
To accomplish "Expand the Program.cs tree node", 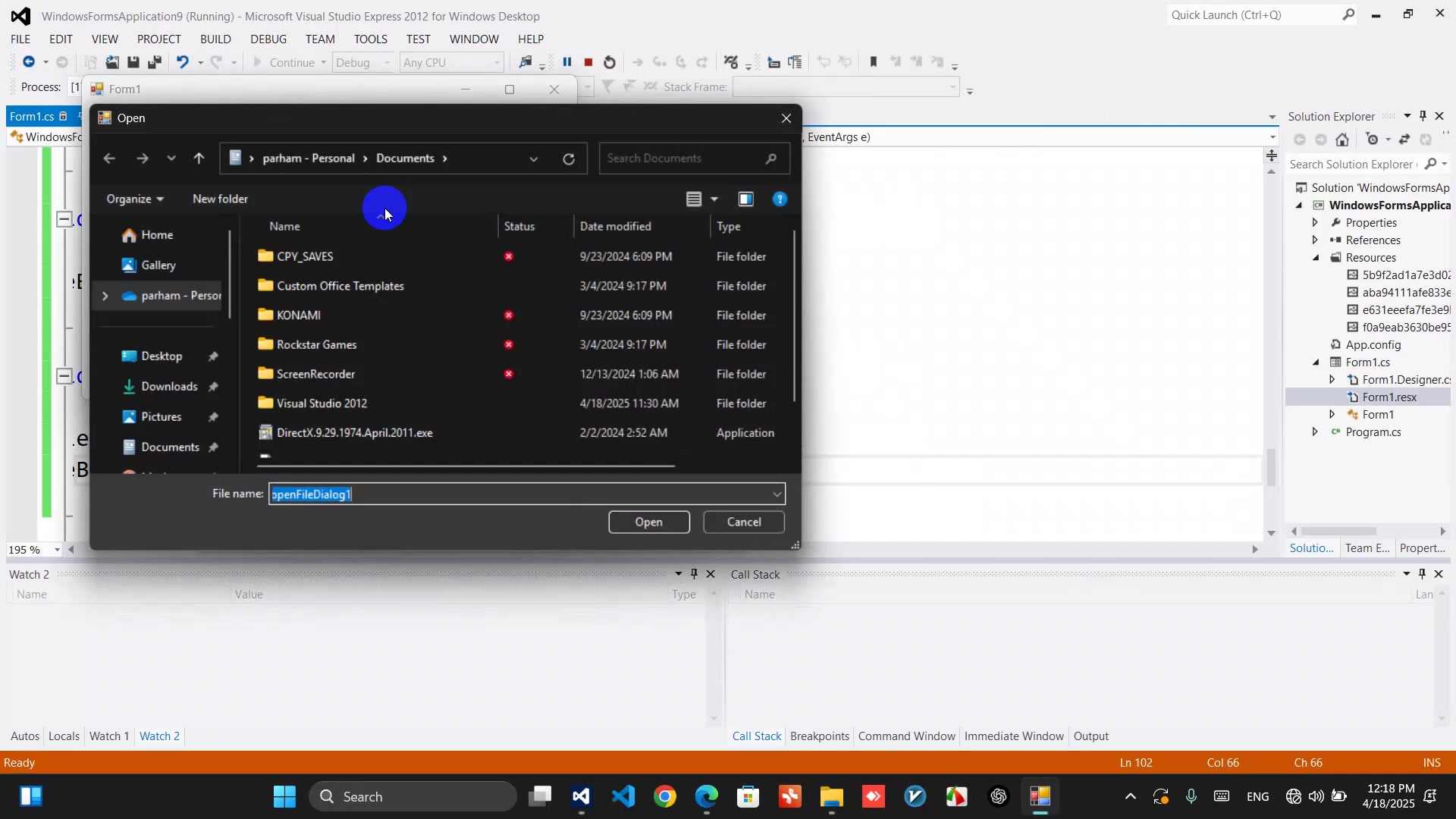I will point(1316,431).
